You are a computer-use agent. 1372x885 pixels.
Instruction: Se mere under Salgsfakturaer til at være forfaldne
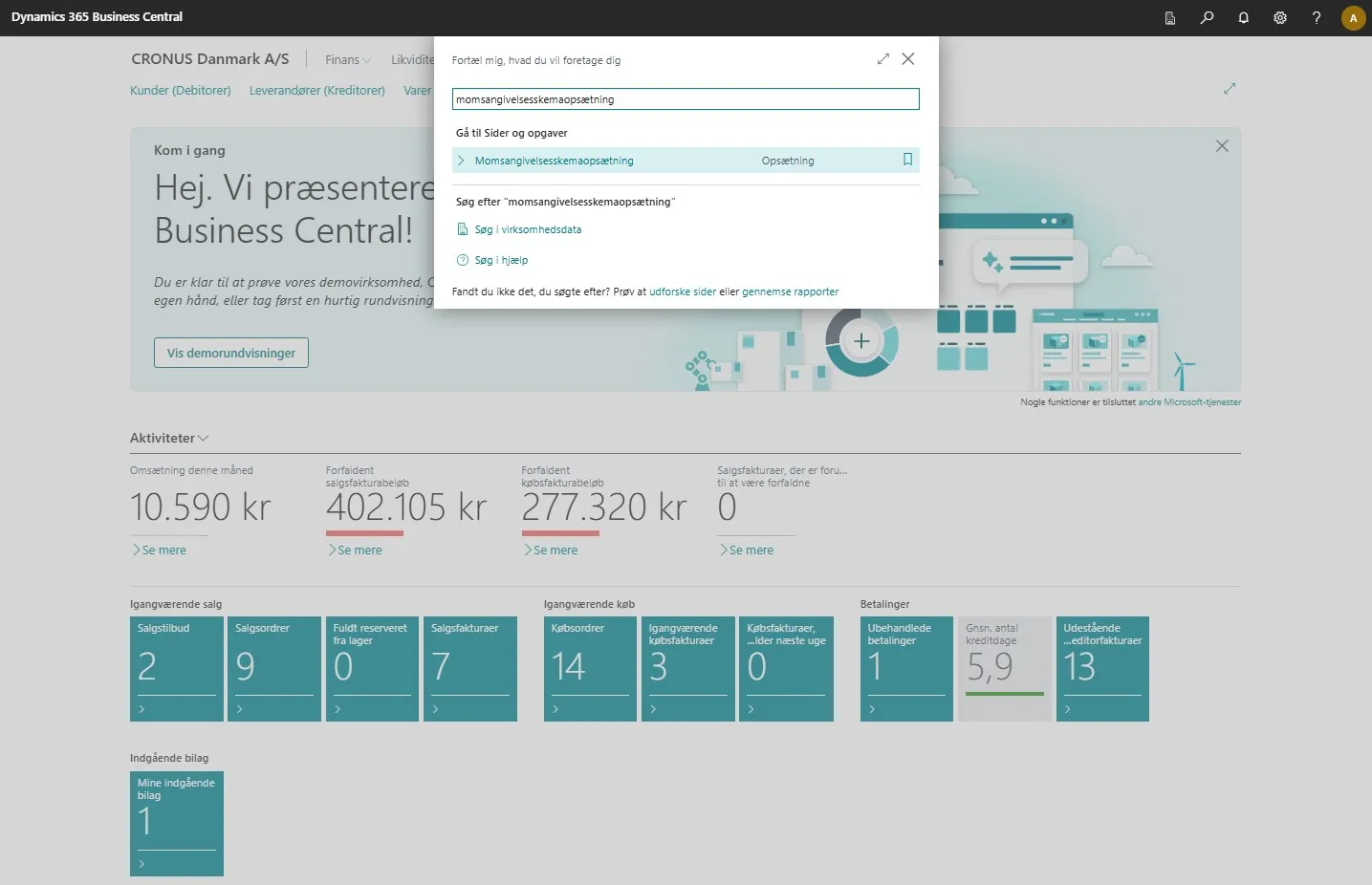click(748, 550)
